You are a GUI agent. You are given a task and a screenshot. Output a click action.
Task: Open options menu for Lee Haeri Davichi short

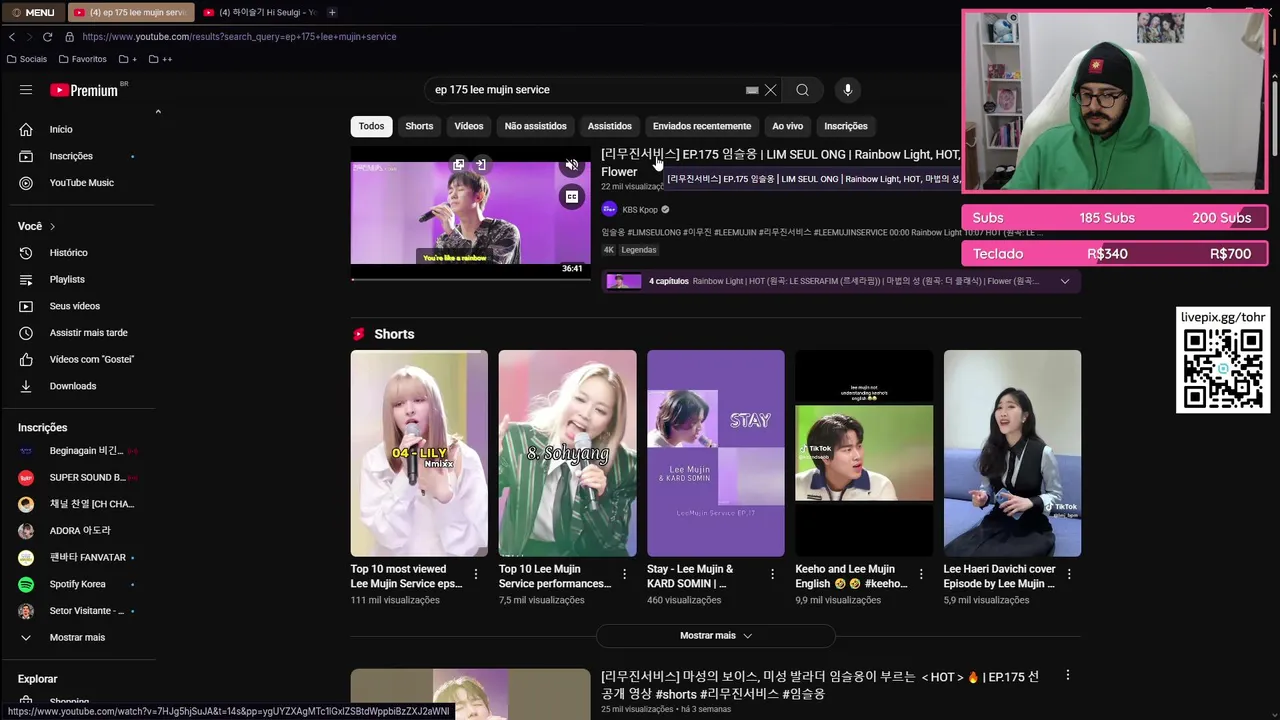[1069, 574]
